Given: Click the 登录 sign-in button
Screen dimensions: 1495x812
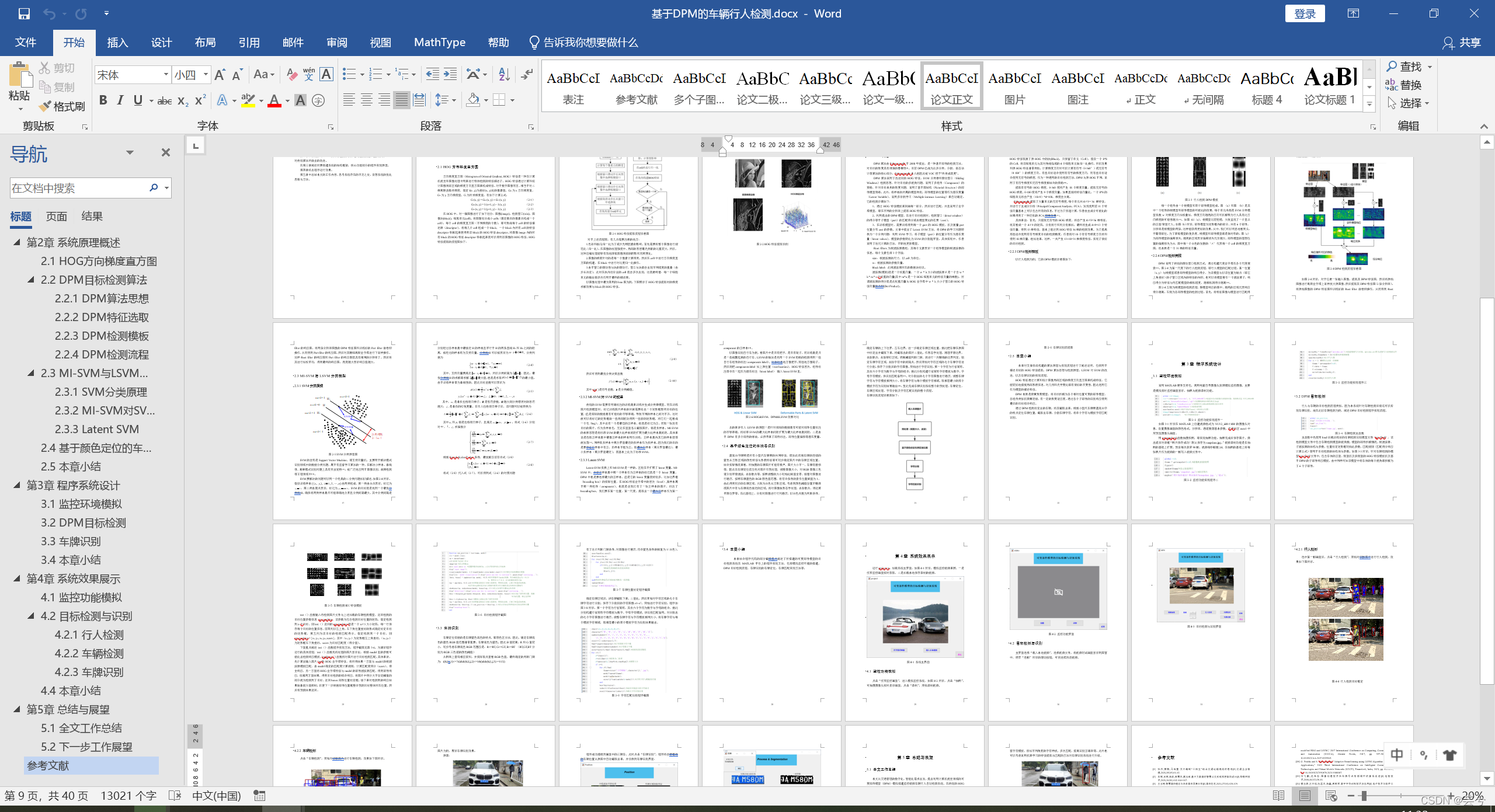Looking at the screenshot, I should pyautogui.click(x=1304, y=13).
